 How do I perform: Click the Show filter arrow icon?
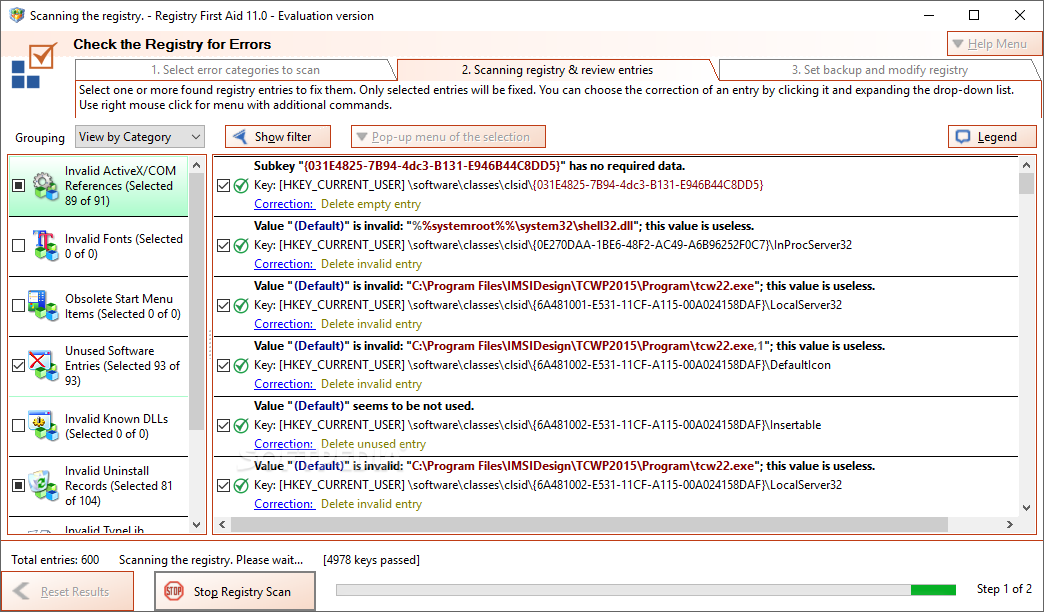[240, 137]
